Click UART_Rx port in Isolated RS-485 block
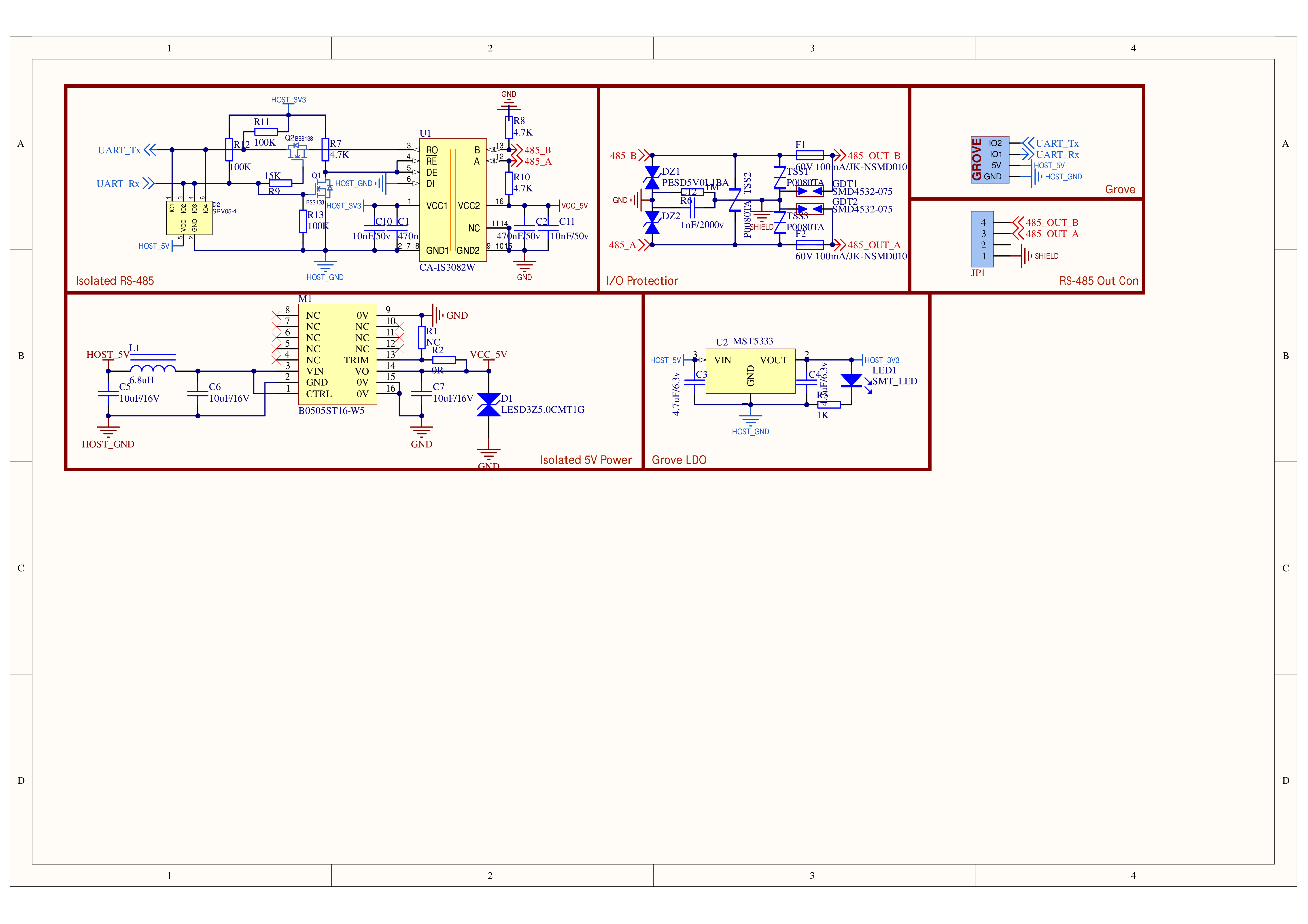 pyautogui.click(x=126, y=183)
